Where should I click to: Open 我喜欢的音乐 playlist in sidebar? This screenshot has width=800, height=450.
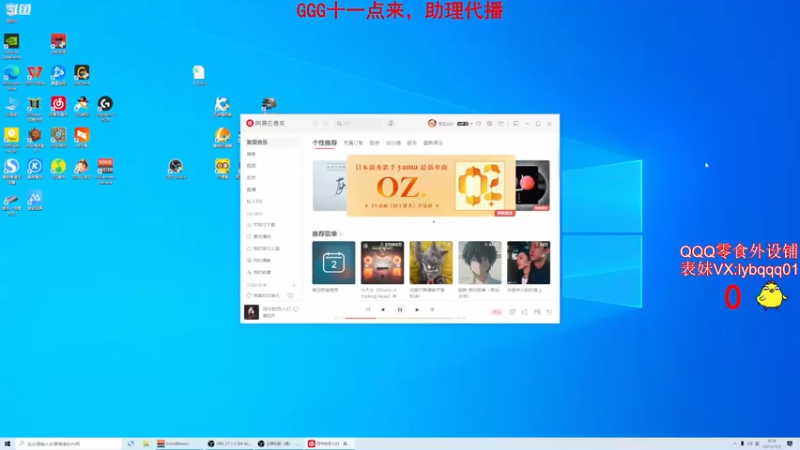coord(264,295)
